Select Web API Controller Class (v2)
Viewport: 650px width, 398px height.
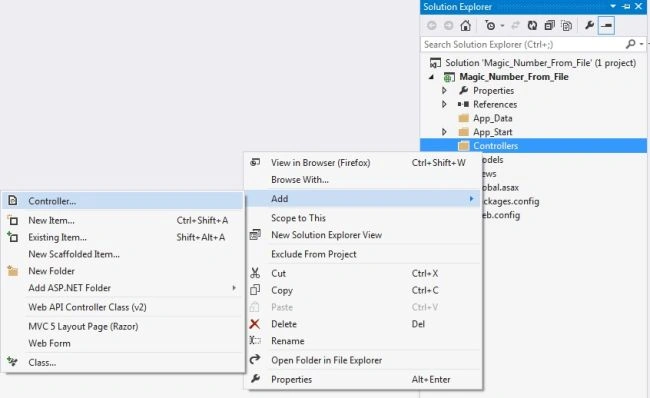(x=123, y=307)
